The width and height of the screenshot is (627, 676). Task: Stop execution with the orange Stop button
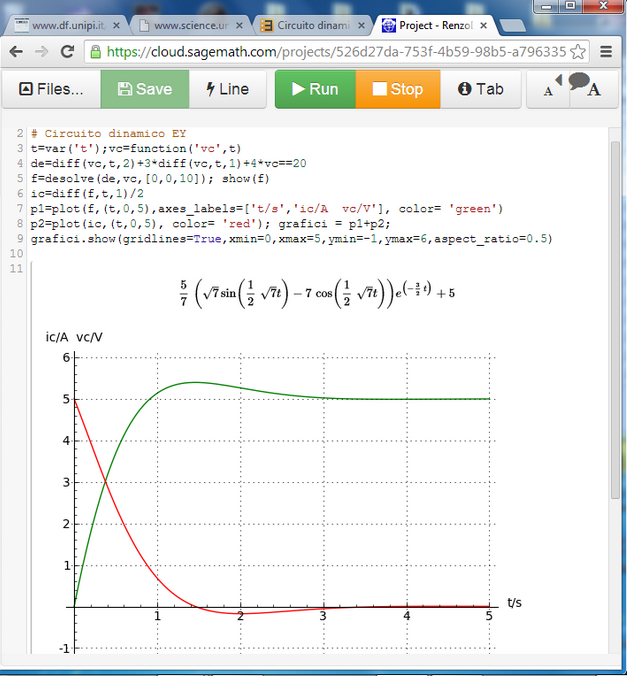point(397,89)
